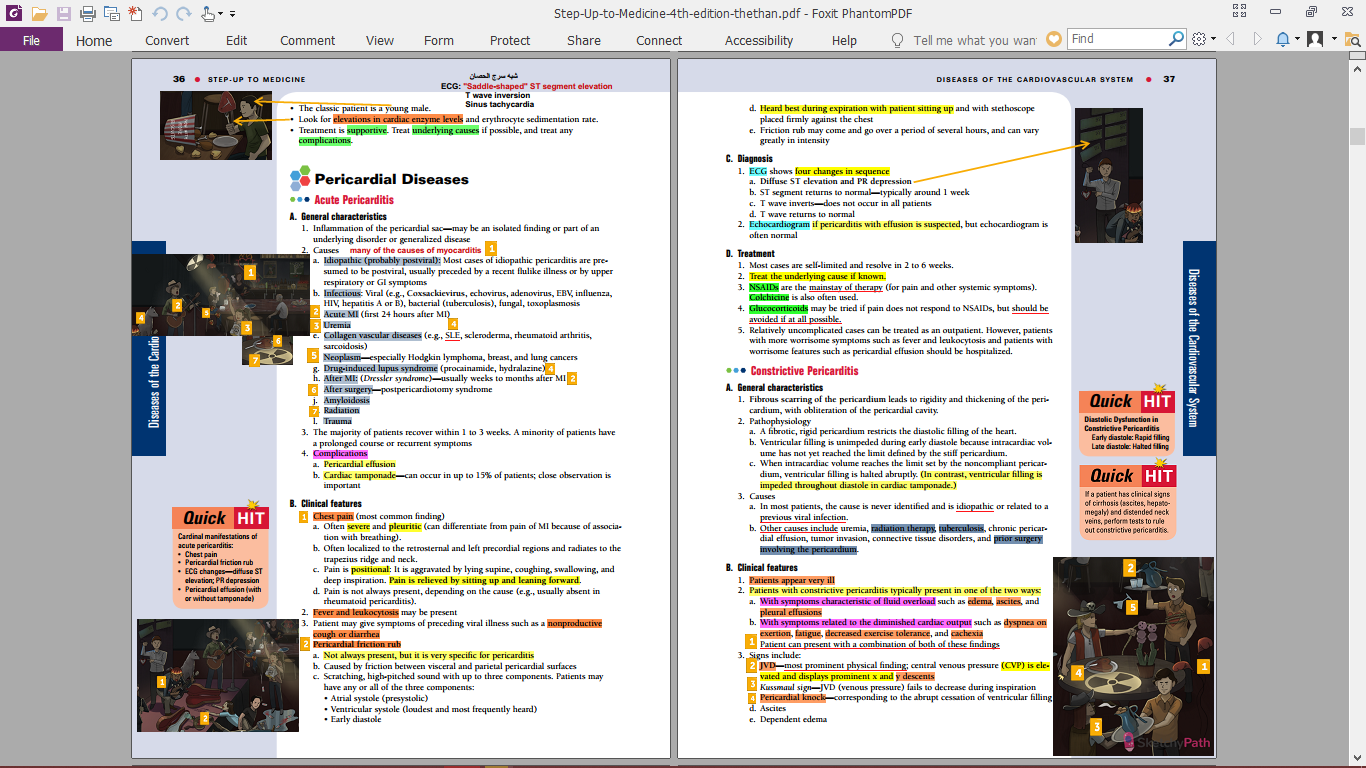Image resolution: width=1366 pixels, height=768 pixels.
Task: Click the highlighted 'Cardiac tamponade' text
Action: (361, 475)
